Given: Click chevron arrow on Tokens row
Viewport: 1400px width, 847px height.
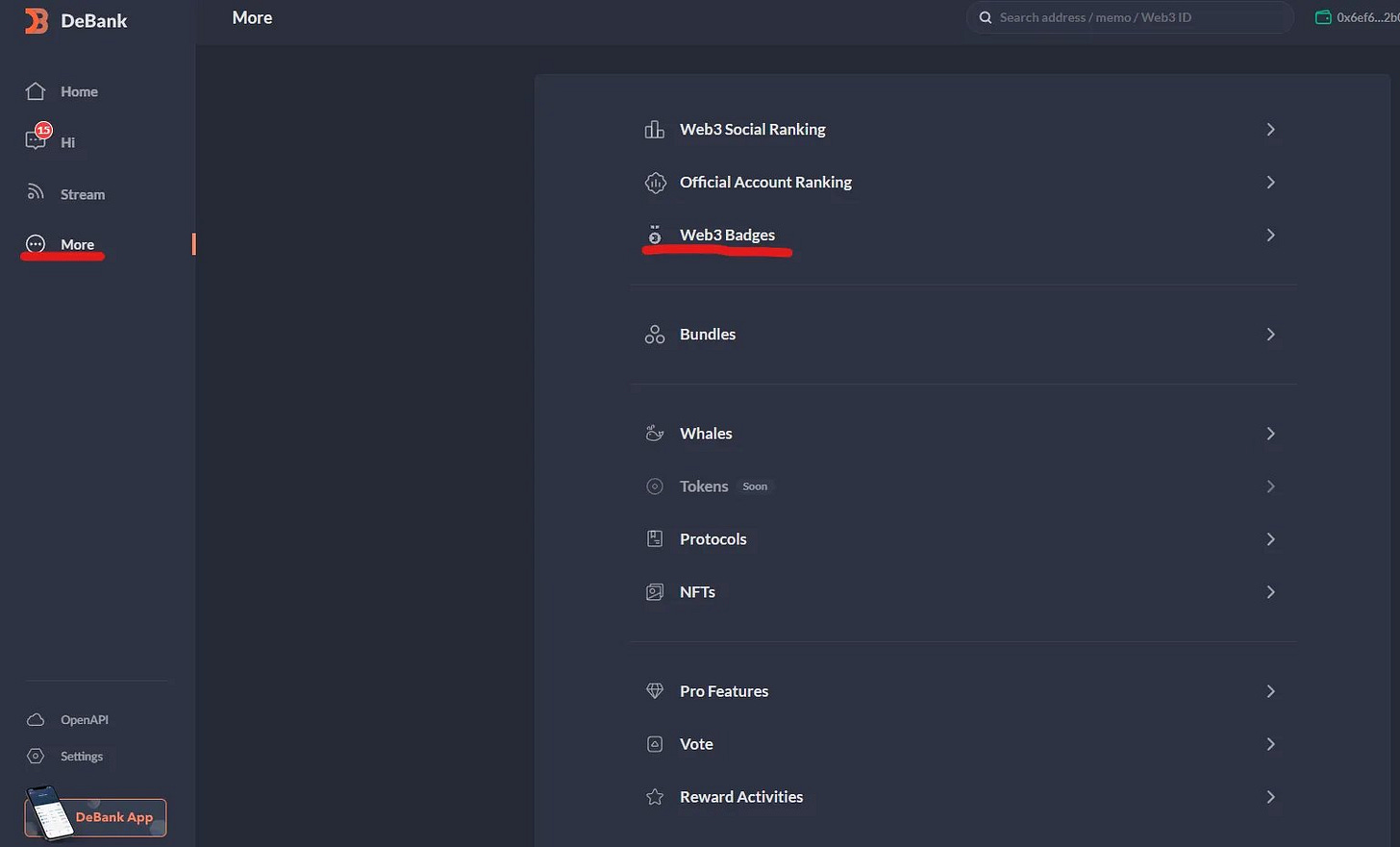Looking at the screenshot, I should pyautogui.click(x=1270, y=486).
